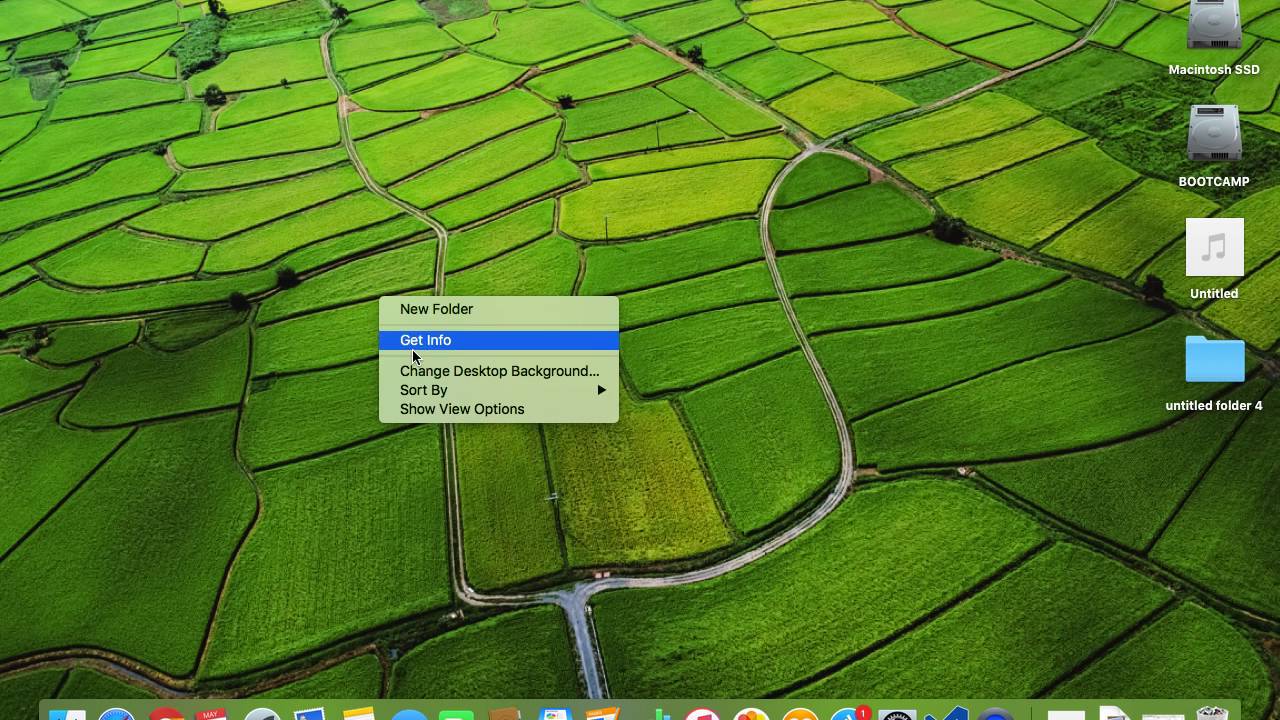Open Calendar showing MAY in the Dock
The height and width of the screenshot is (720, 1280).
tap(211, 713)
